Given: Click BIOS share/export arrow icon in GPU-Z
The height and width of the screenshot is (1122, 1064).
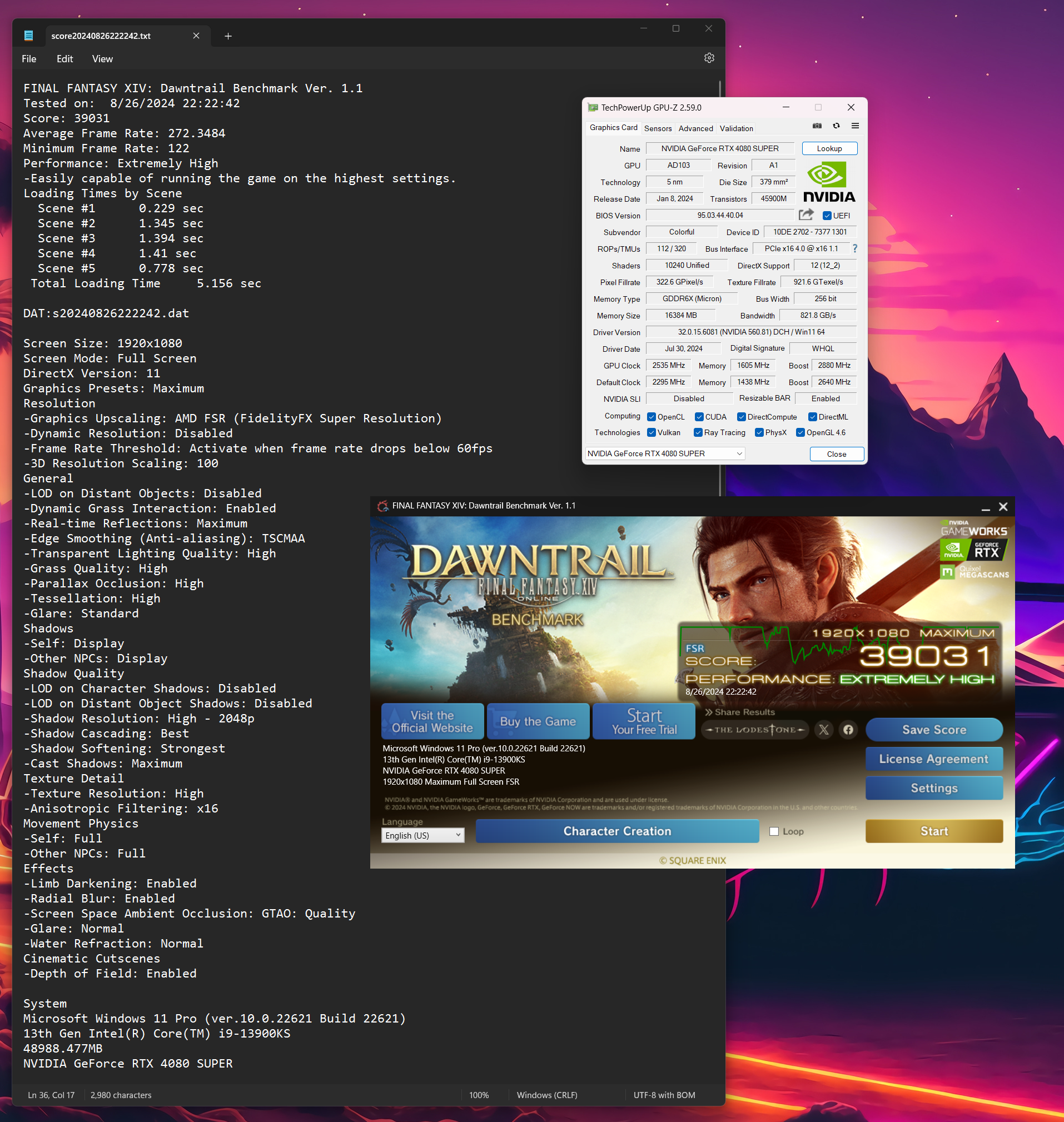Looking at the screenshot, I should point(806,215).
